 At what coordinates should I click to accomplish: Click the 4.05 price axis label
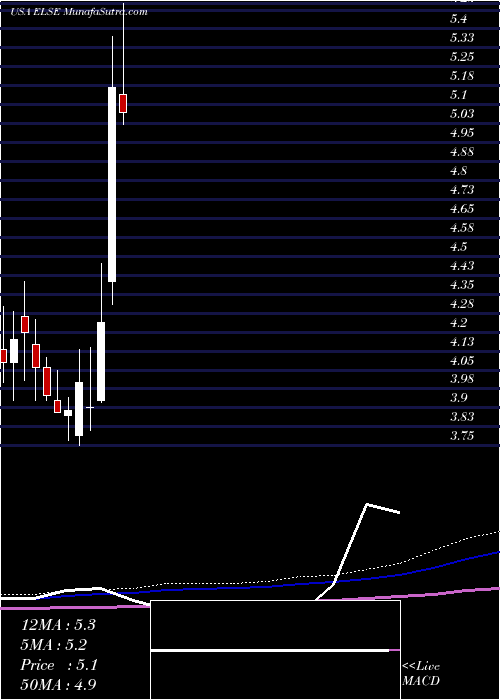click(x=462, y=360)
